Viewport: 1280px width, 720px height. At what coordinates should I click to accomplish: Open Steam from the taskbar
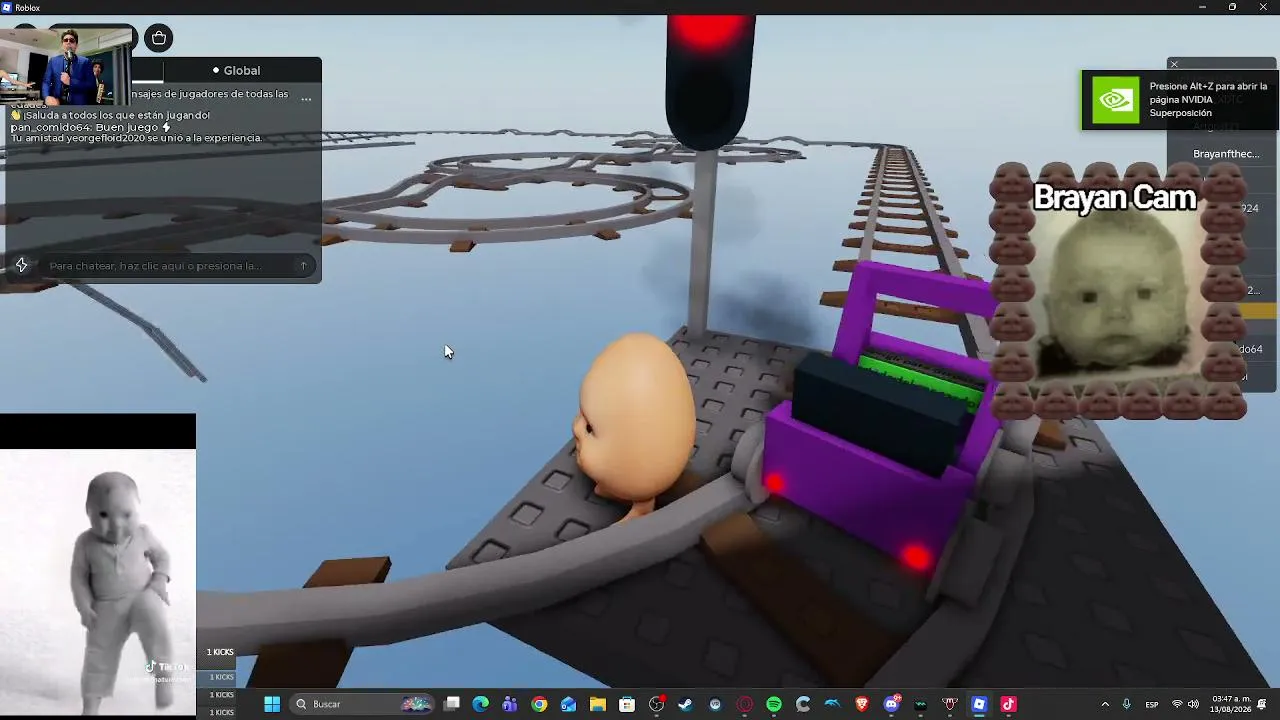point(686,704)
